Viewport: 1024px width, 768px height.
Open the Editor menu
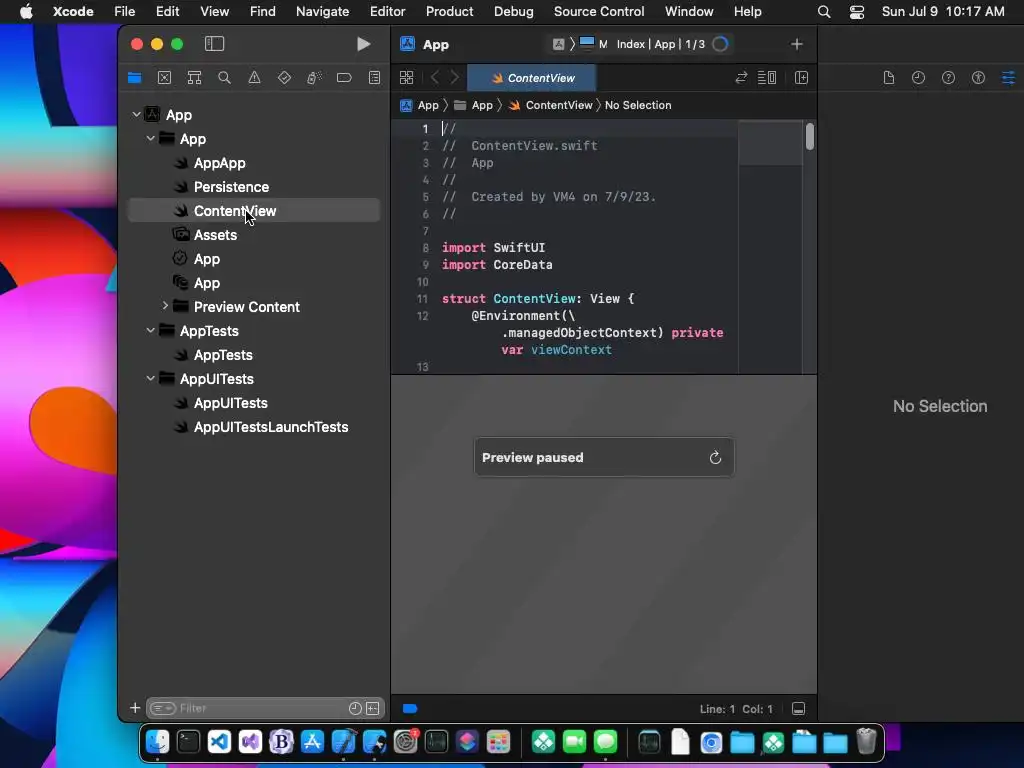pyautogui.click(x=387, y=11)
